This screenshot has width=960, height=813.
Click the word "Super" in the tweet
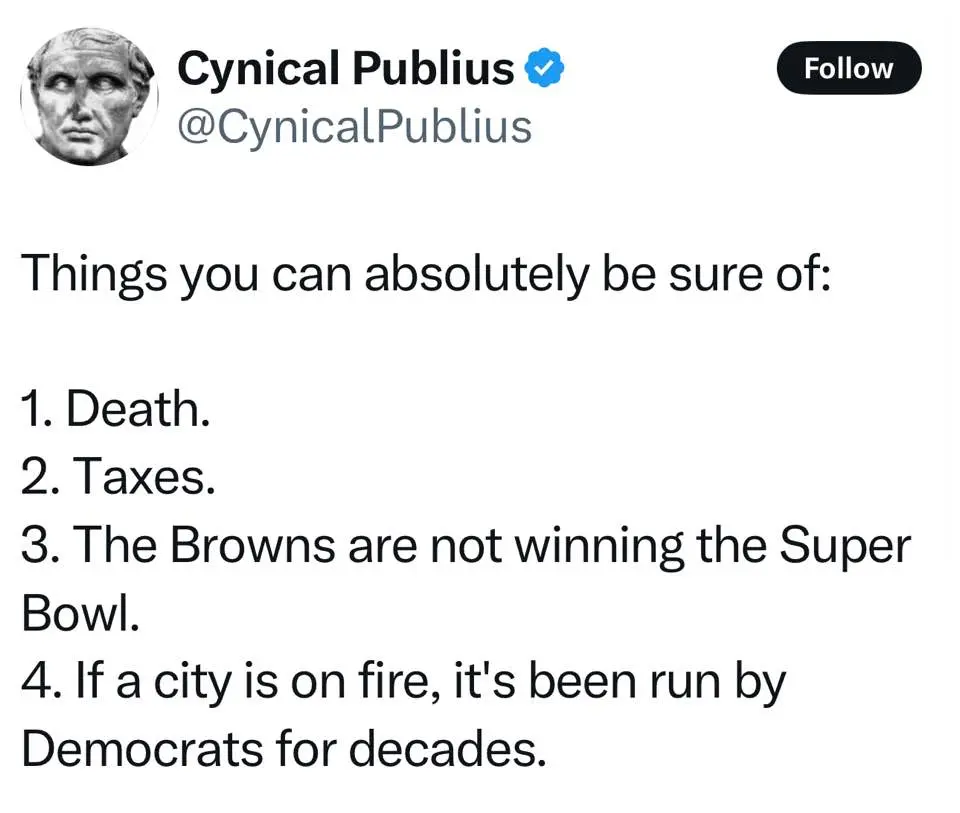[x=845, y=546]
